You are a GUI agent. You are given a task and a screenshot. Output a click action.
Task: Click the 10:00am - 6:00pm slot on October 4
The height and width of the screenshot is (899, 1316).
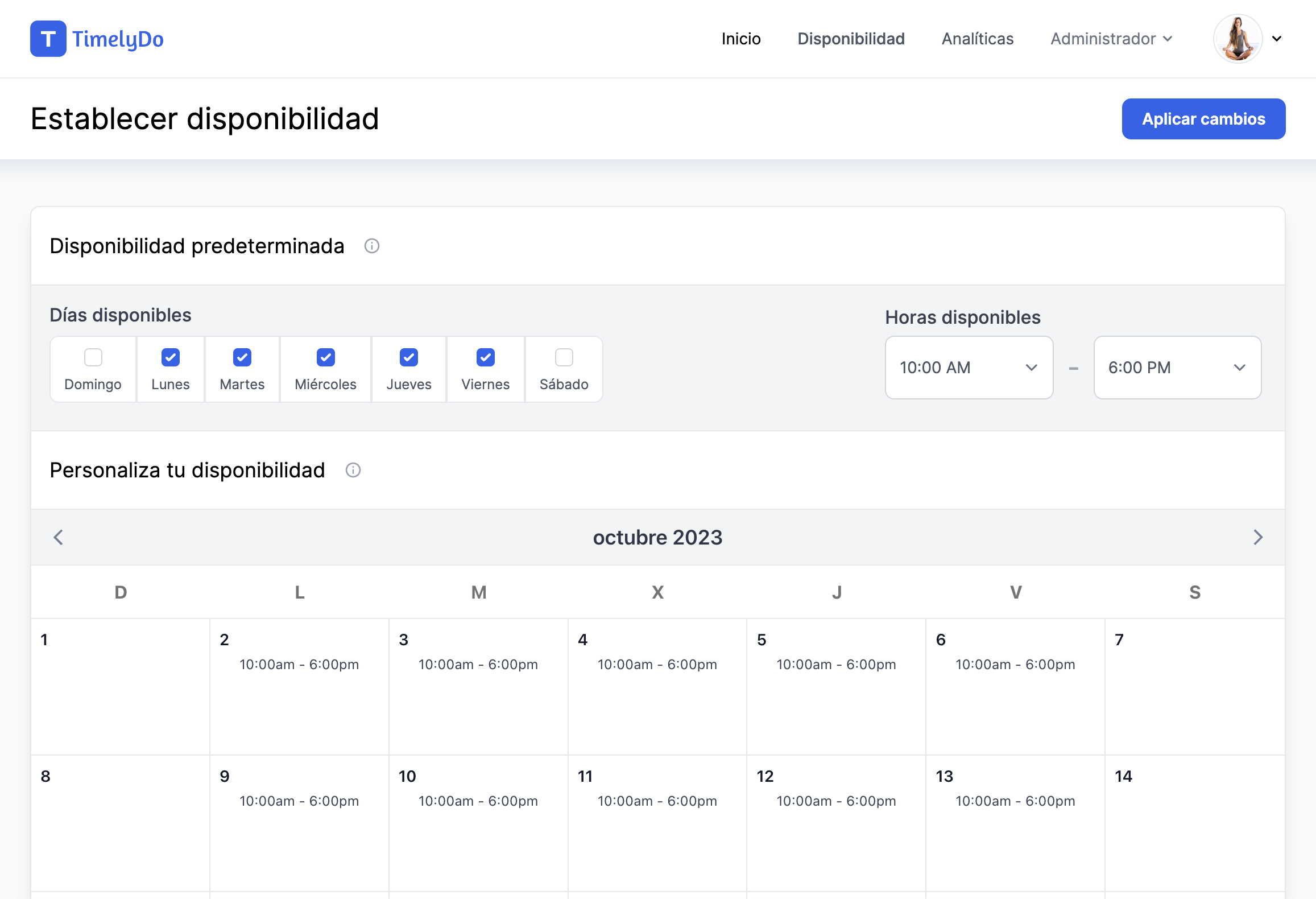(x=657, y=665)
